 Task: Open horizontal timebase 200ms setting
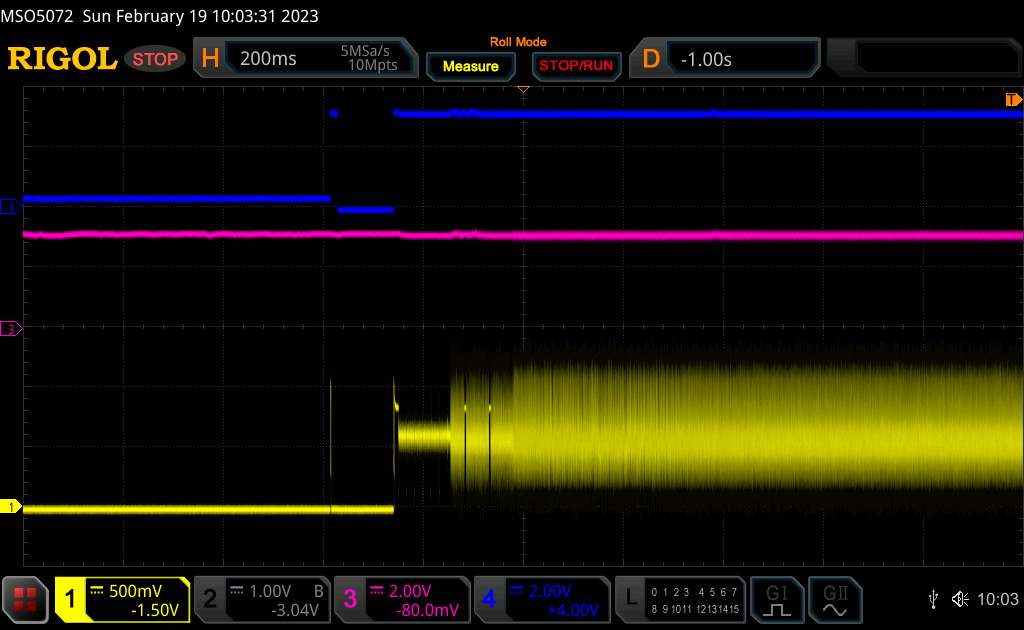click(268, 59)
